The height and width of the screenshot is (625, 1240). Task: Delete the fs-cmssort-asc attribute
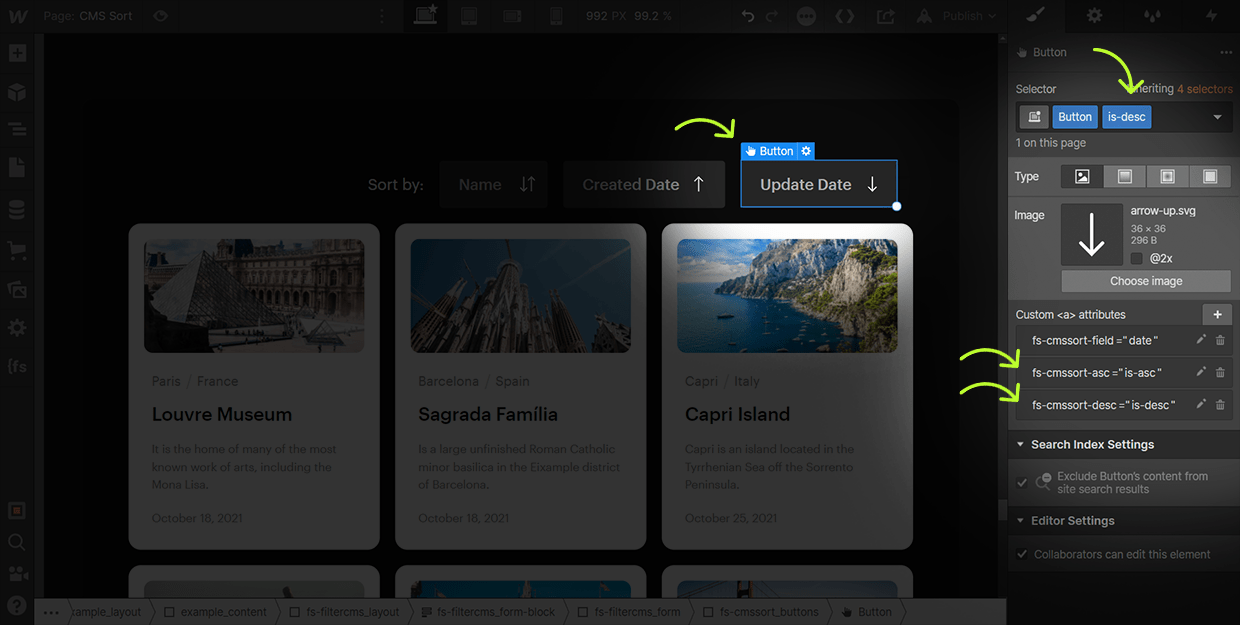pos(1220,373)
